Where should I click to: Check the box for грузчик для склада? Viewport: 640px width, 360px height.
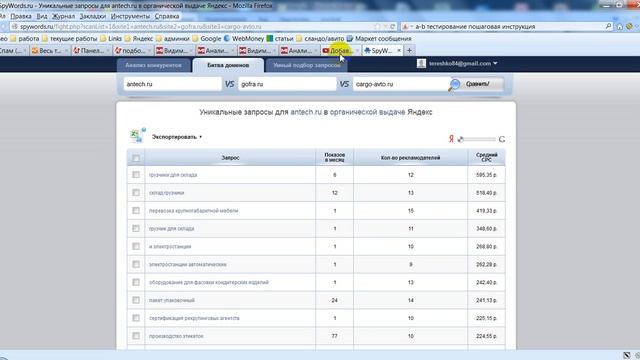pos(136,229)
